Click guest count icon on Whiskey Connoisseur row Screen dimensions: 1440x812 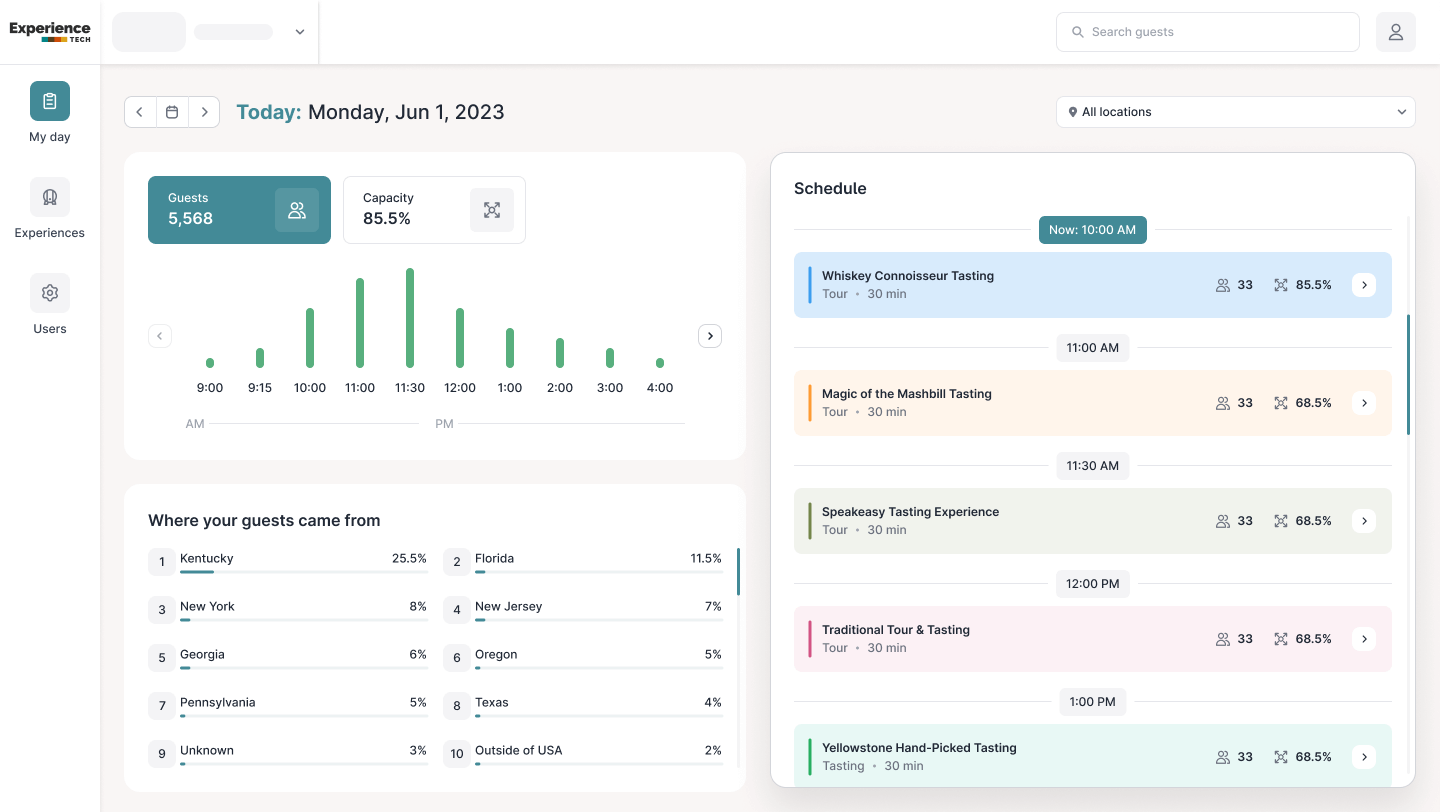click(x=1222, y=285)
